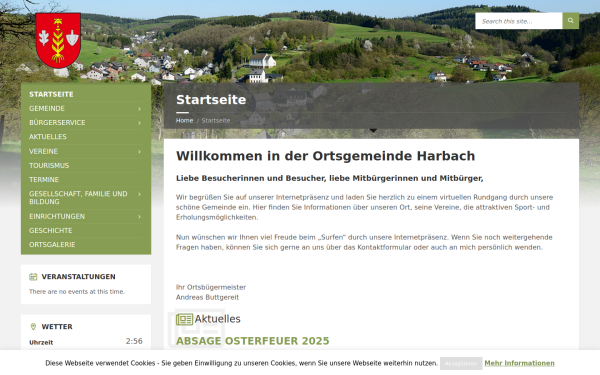The width and height of the screenshot is (600, 375).
Task: Click the Startseite page title in banner
Action: [211, 99]
